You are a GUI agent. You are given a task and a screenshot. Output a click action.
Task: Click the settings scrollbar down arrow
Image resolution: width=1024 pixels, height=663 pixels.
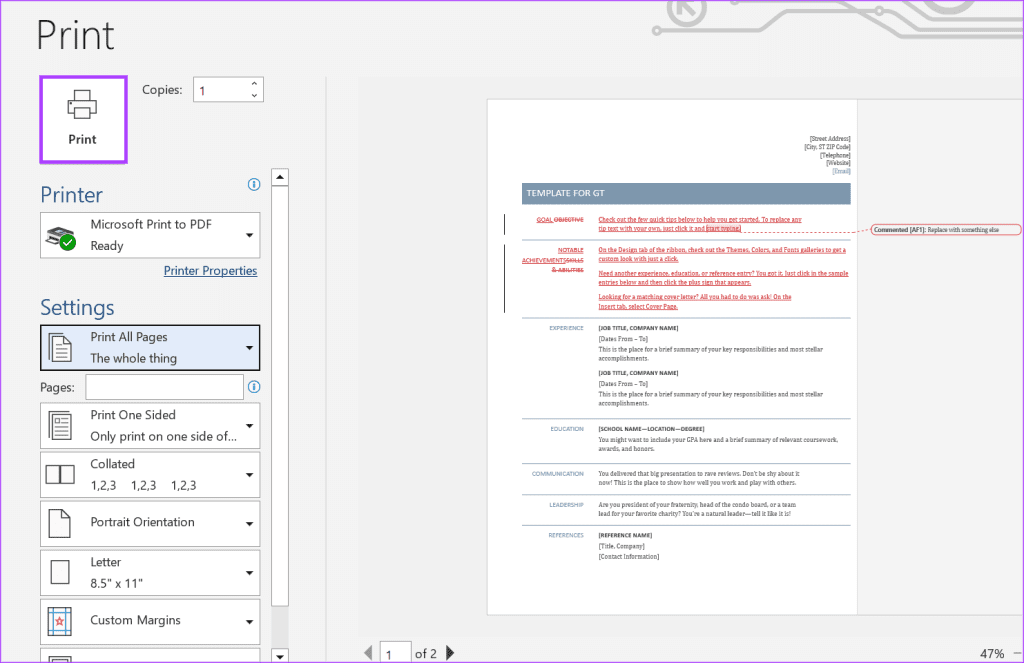click(x=280, y=656)
